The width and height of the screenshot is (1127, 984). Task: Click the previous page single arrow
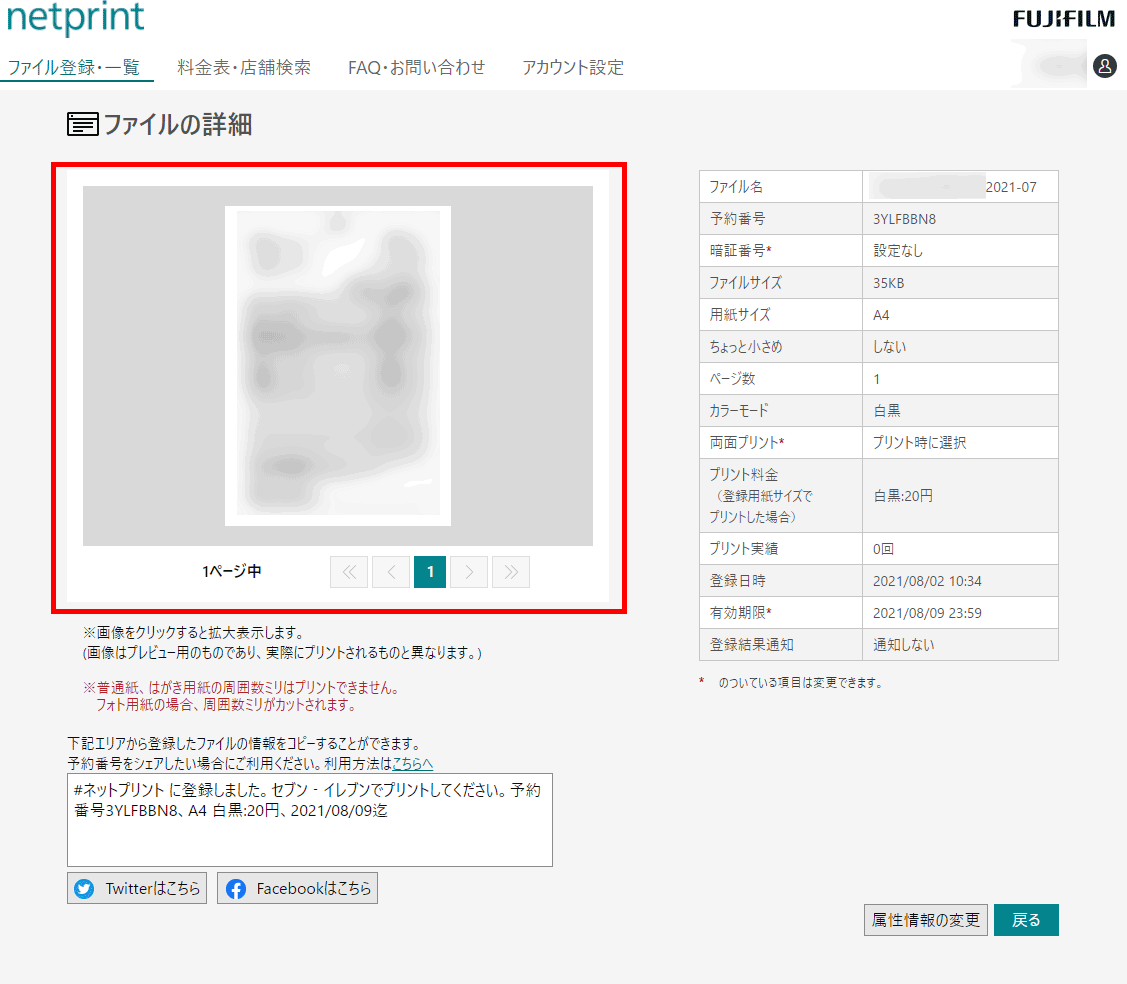pos(389,571)
